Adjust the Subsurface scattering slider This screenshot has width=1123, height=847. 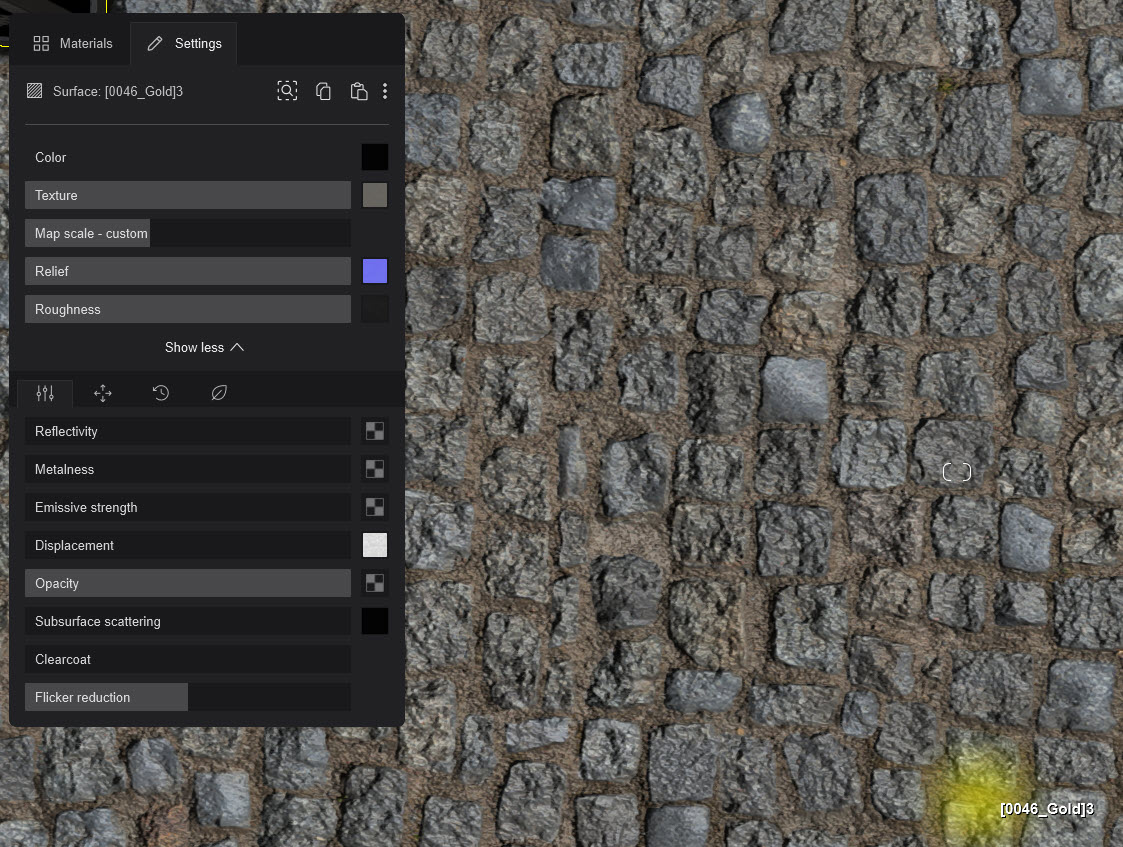coord(188,621)
